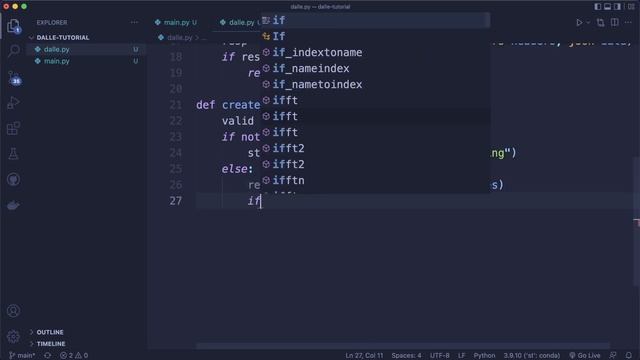This screenshot has width=640, height=360.
Task: Open main.py in the Explorer tree
Action: point(56,61)
